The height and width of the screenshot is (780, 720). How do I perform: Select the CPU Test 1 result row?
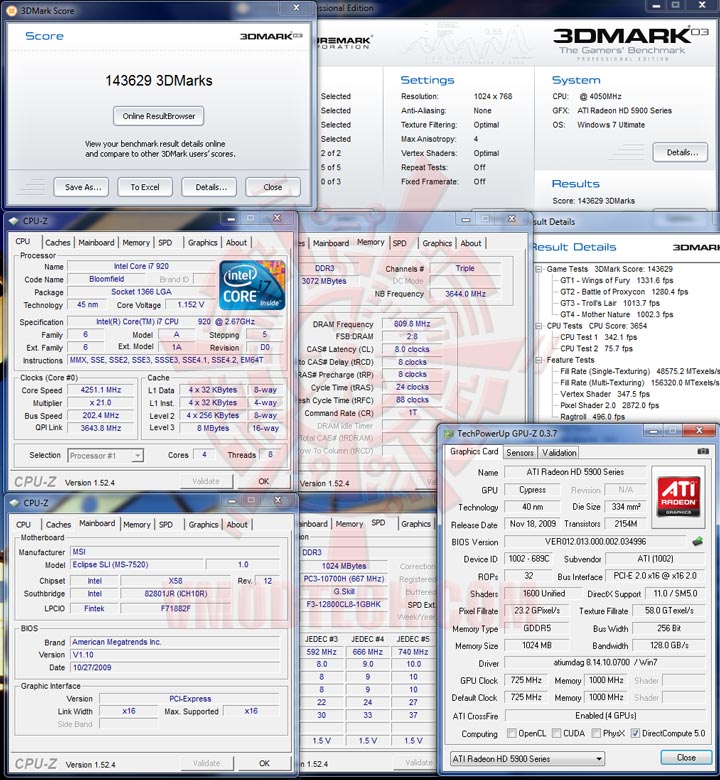click(x=599, y=337)
